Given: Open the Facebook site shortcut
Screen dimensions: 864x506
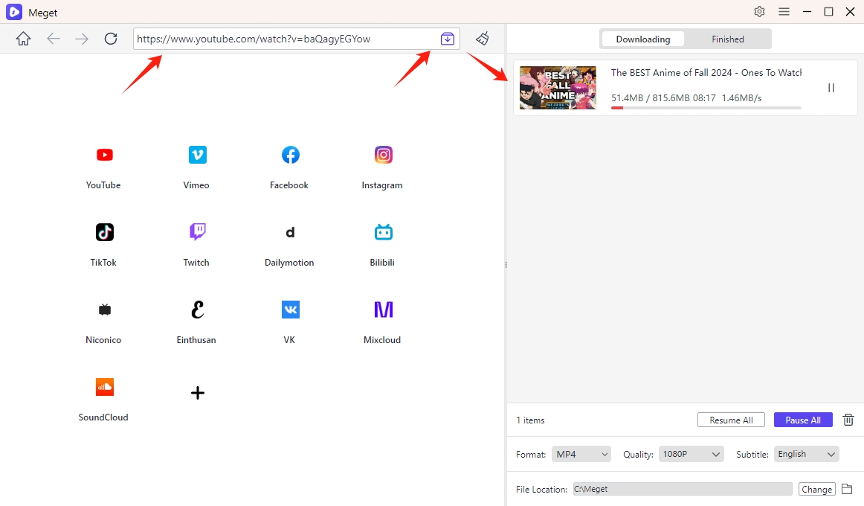Looking at the screenshot, I should pyautogui.click(x=290, y=155).
